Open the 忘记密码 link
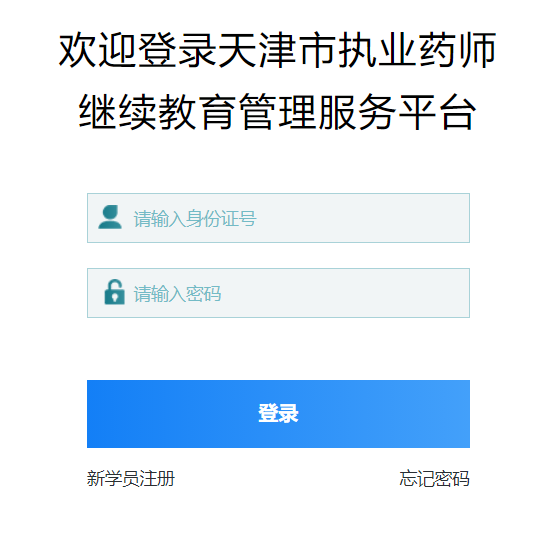Image resolution: width=553 pixels, height=535 pixels. coord(434,479)
